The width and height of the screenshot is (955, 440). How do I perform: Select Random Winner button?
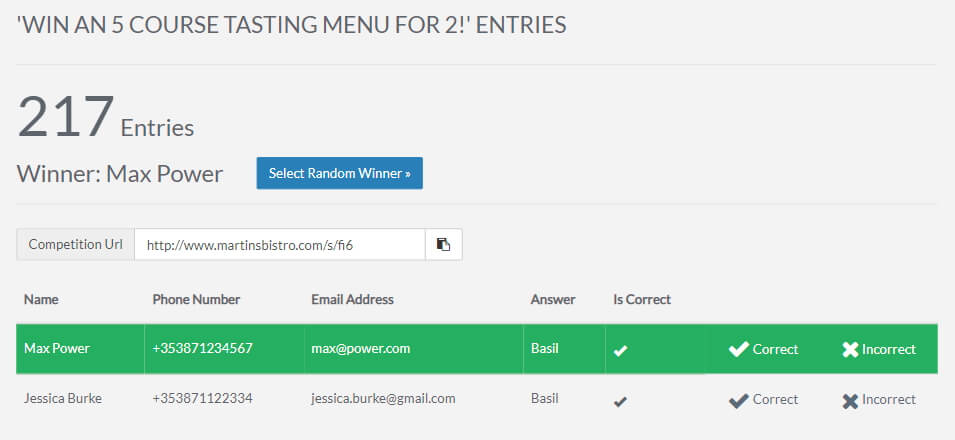click(339, 173)
